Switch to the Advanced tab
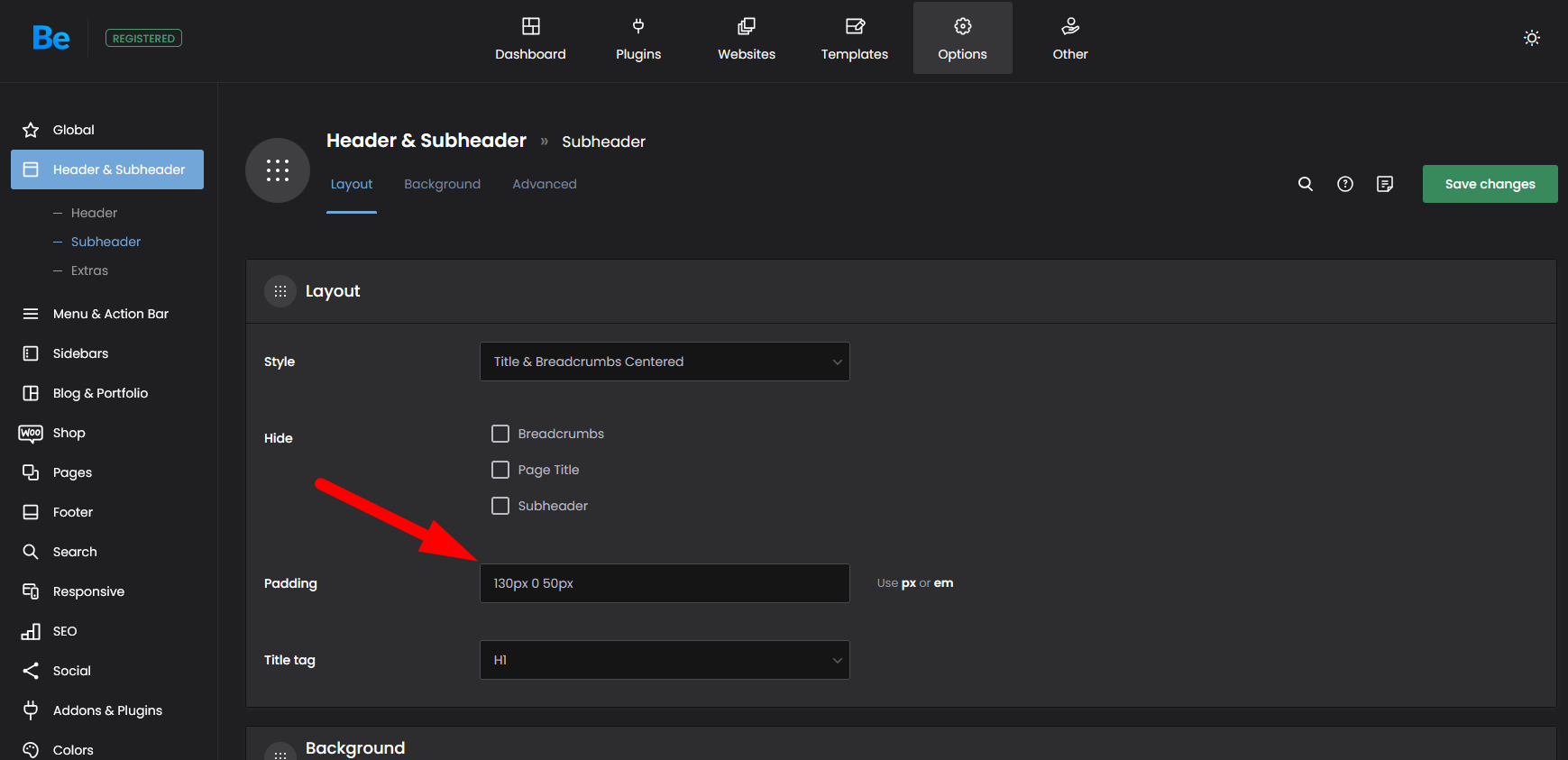 pos(545,184)
